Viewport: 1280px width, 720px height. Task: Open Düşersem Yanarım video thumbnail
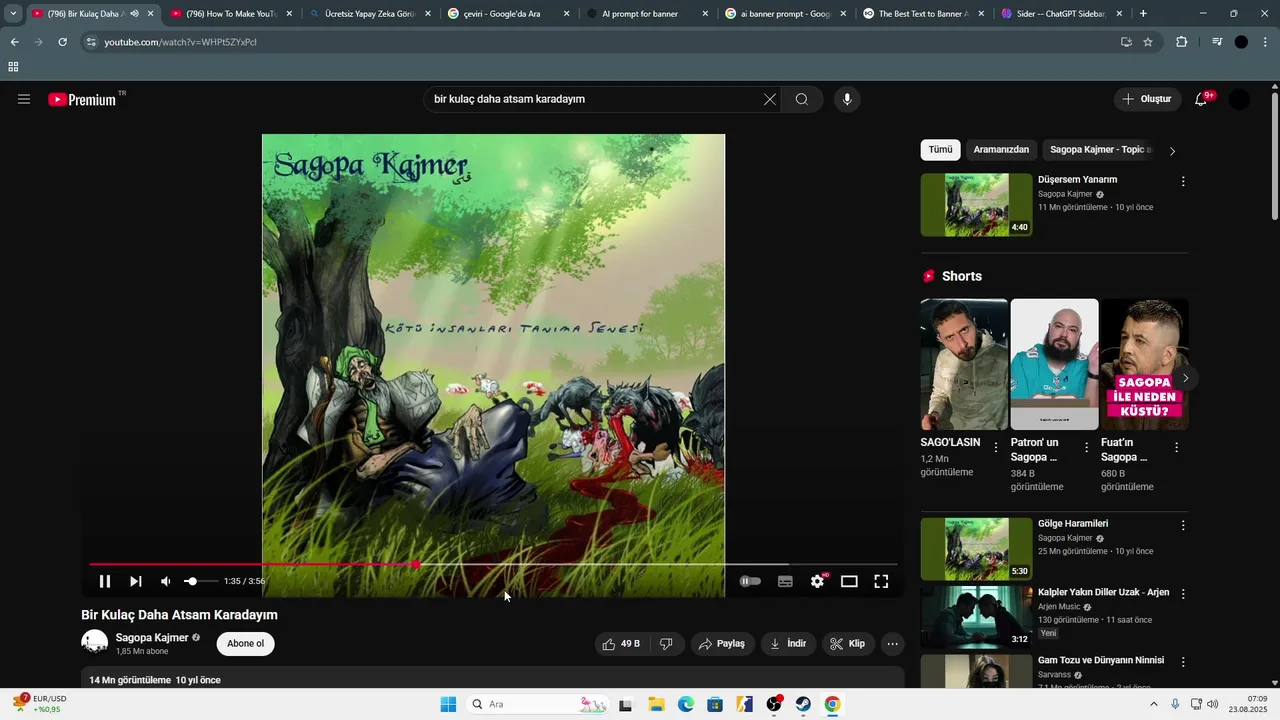tap(977, 205)
